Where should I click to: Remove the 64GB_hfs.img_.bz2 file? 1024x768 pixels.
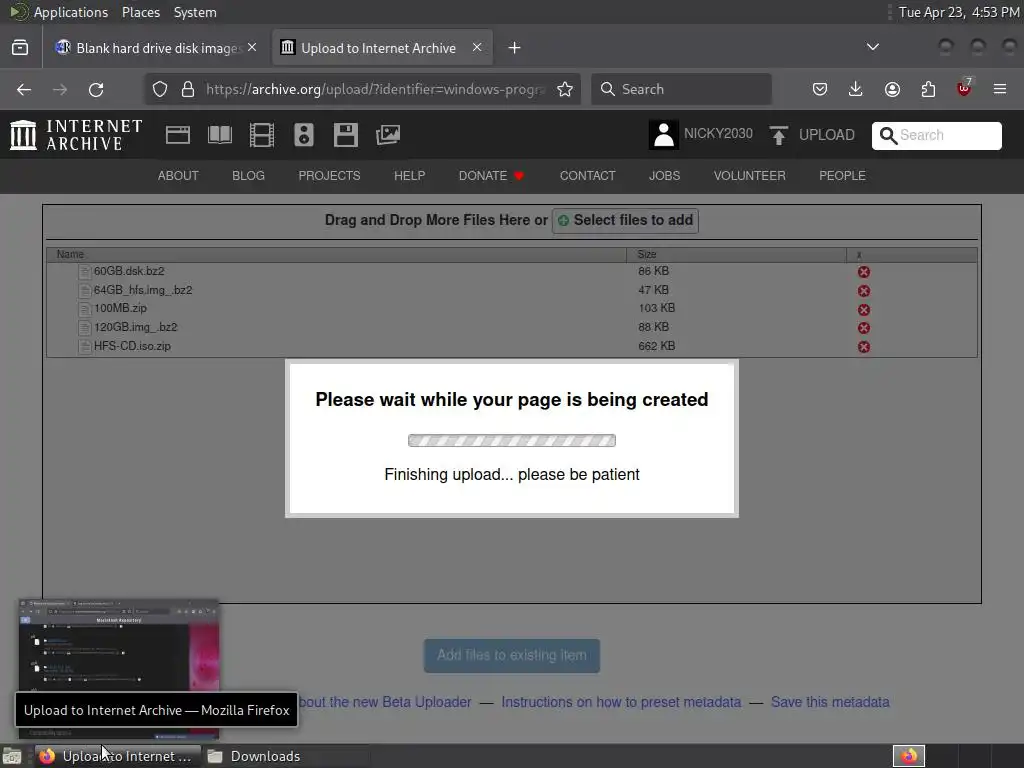coord(863,291)
